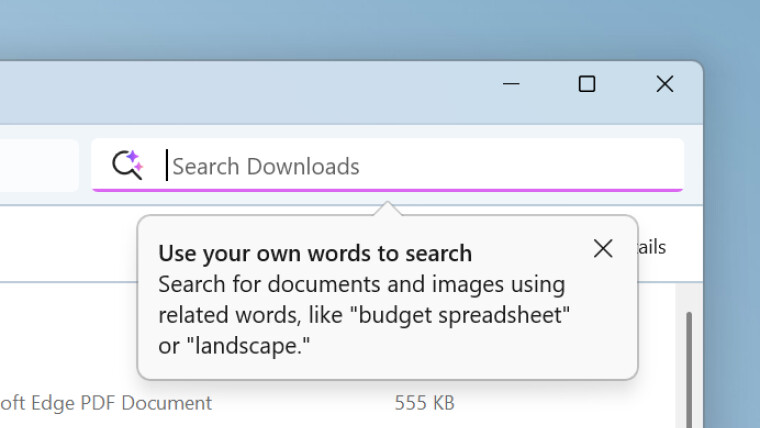Open the partially hidden Details button

click(652, 247)
